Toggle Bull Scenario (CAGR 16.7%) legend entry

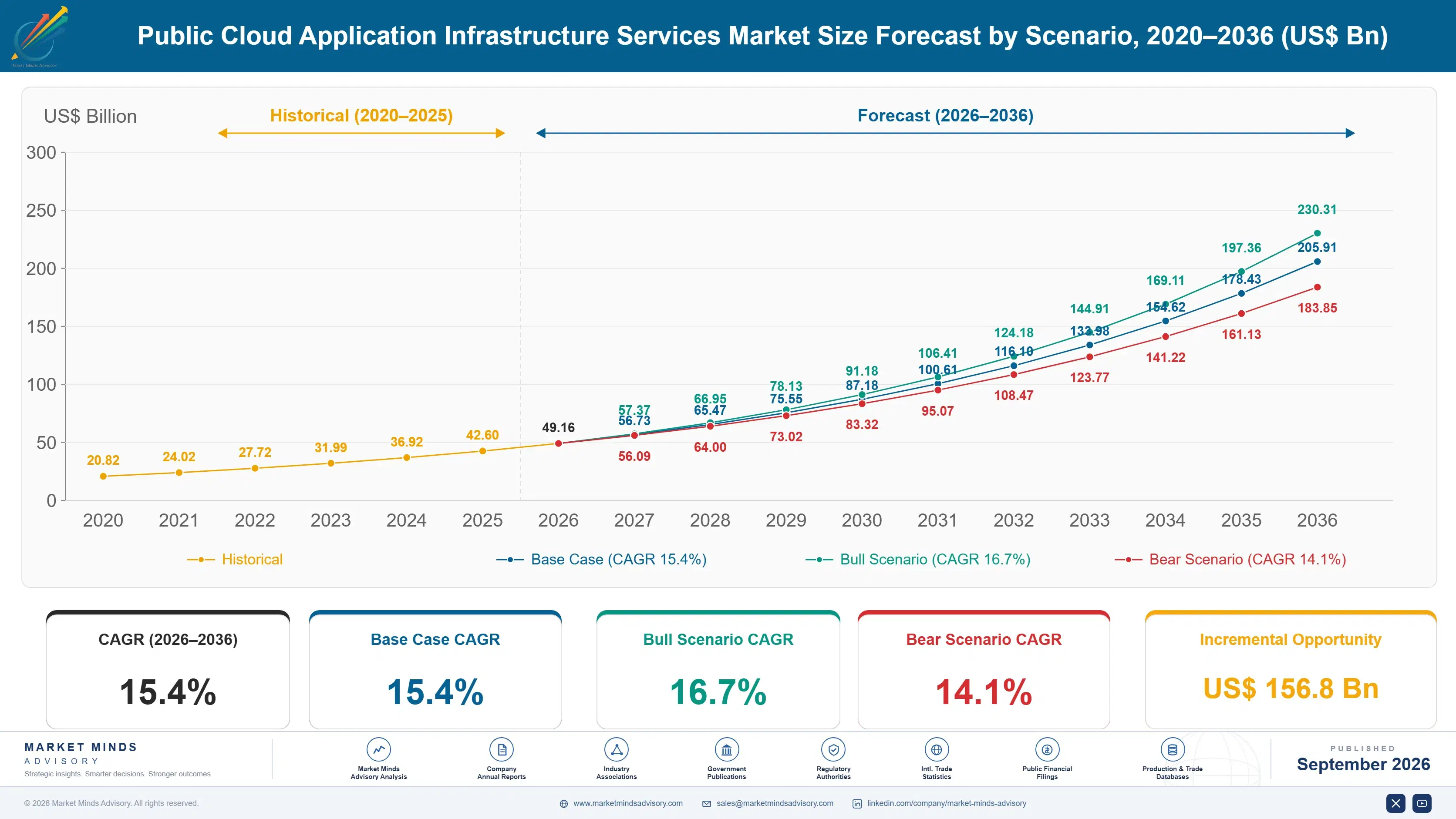pyautogui.click(x=918, y=559)
